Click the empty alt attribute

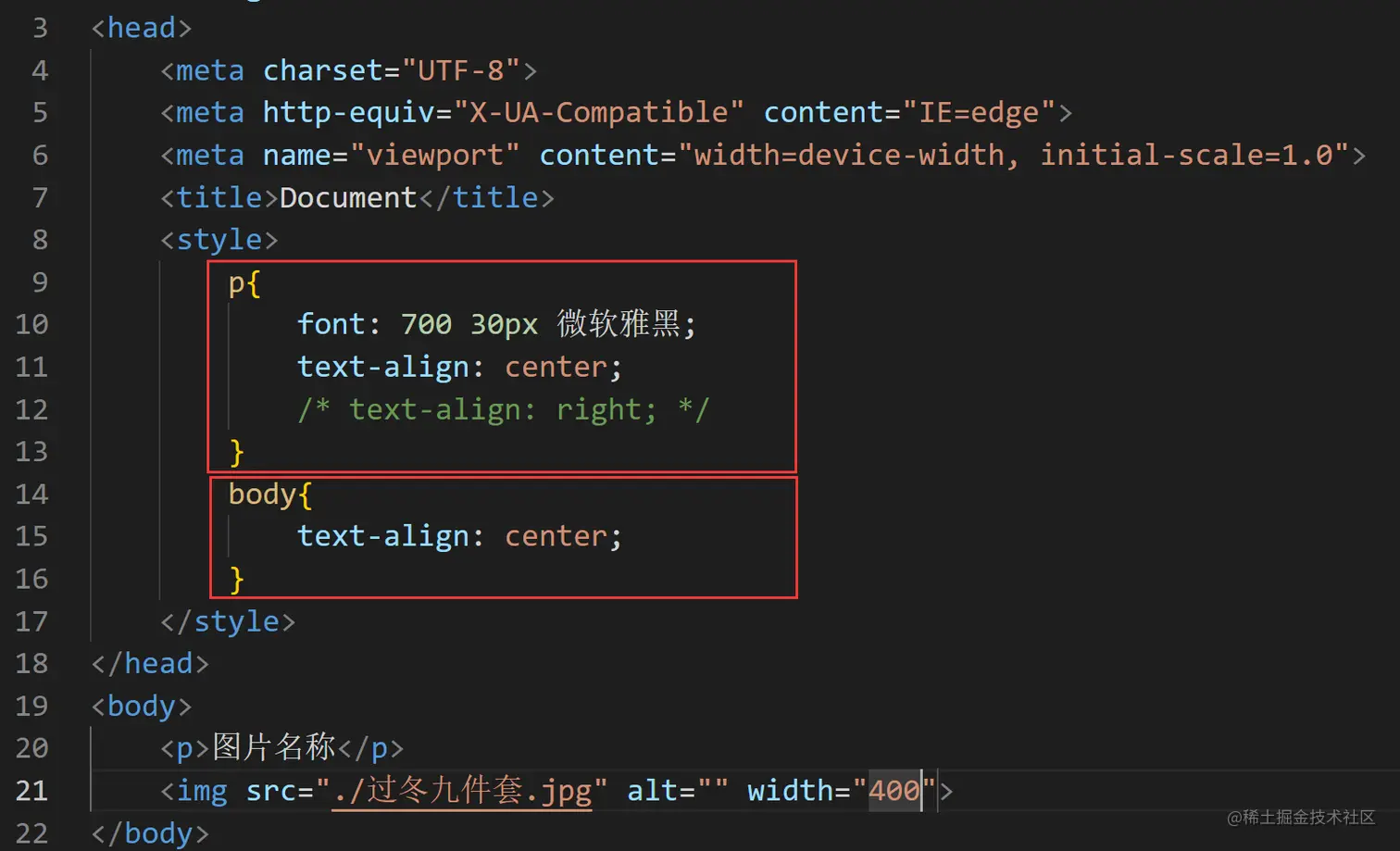(x=678, y=791)
